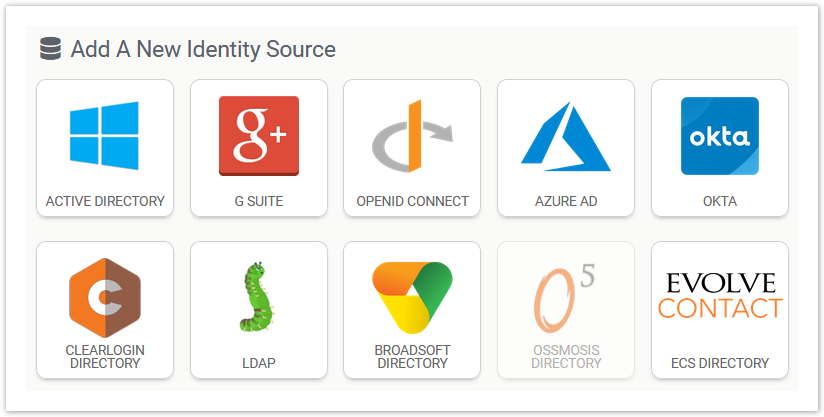Select the Okta logo icon
This screenshot has height=417, width=824.
(720, 136)
